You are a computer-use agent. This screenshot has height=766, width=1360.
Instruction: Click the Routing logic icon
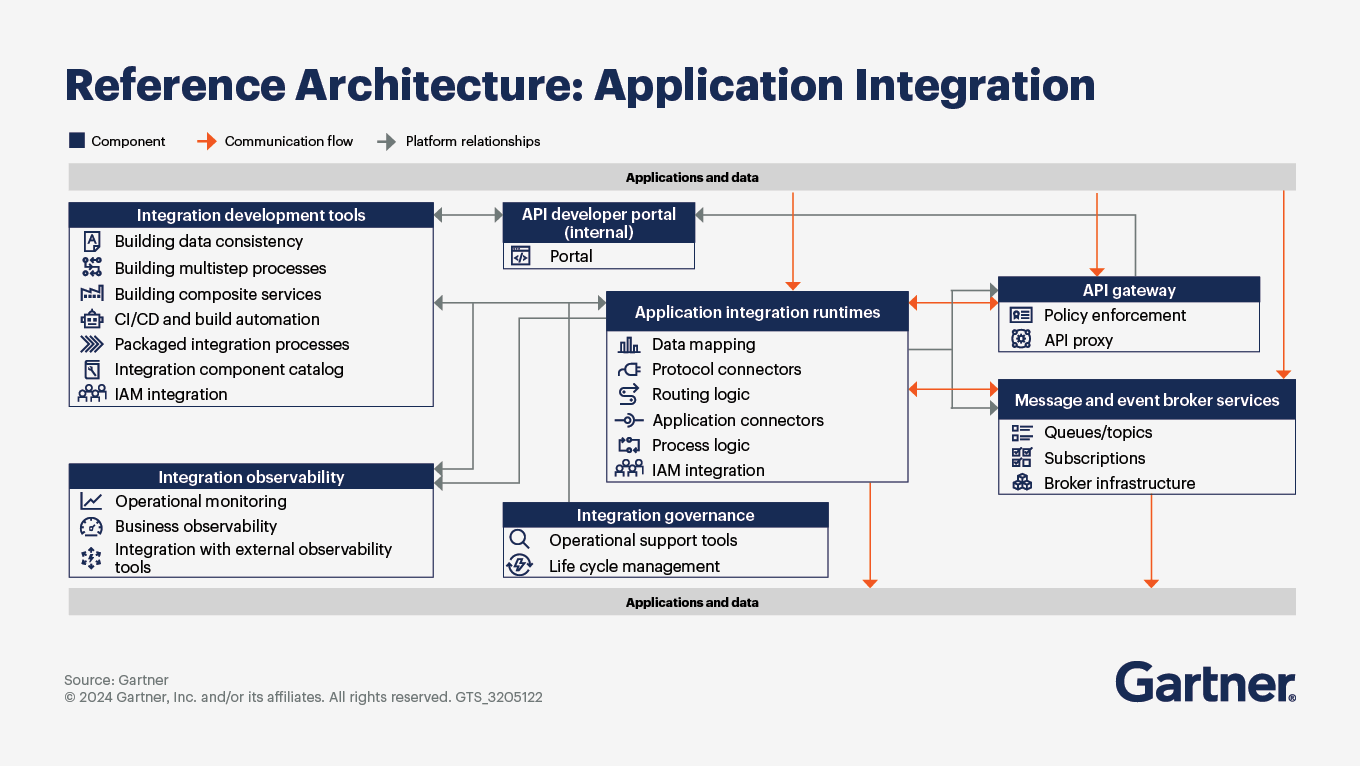click(x=629, y=395)
